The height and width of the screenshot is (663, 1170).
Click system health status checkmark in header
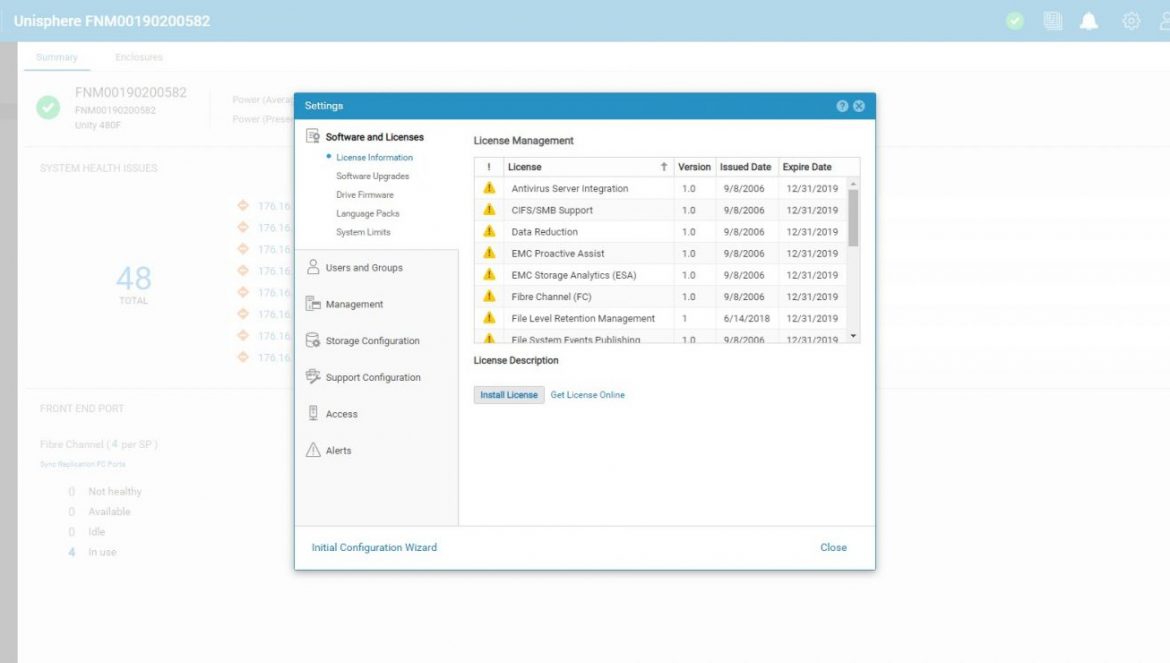tap(1015, 21)
